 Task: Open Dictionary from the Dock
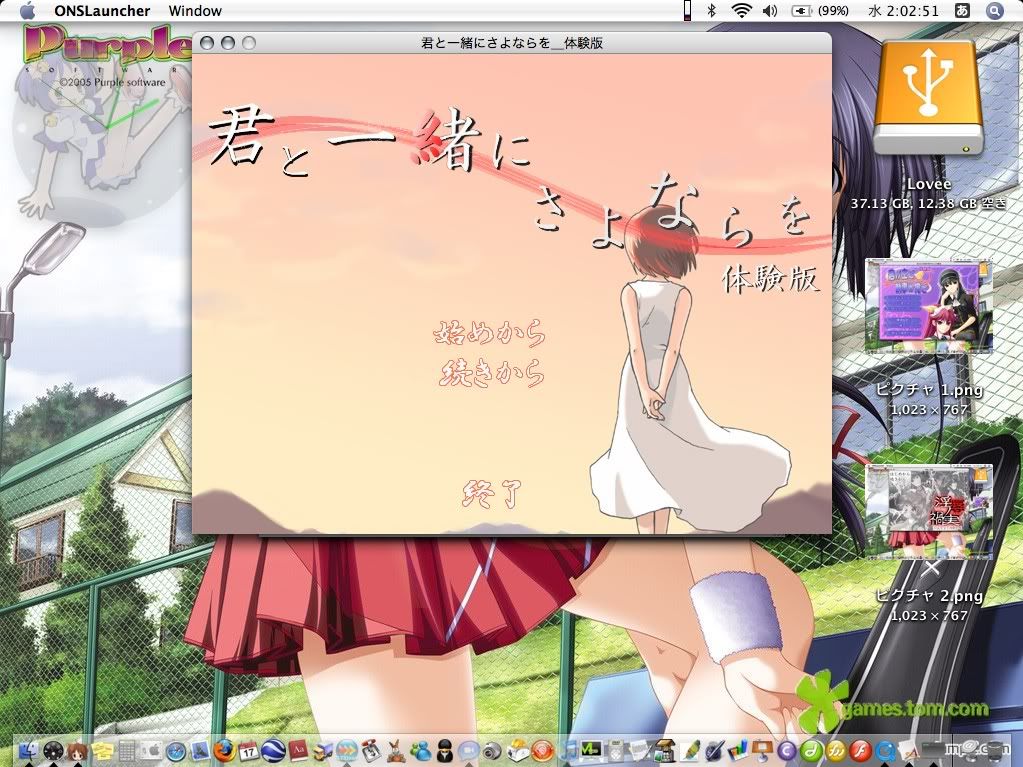coord(298,751)
